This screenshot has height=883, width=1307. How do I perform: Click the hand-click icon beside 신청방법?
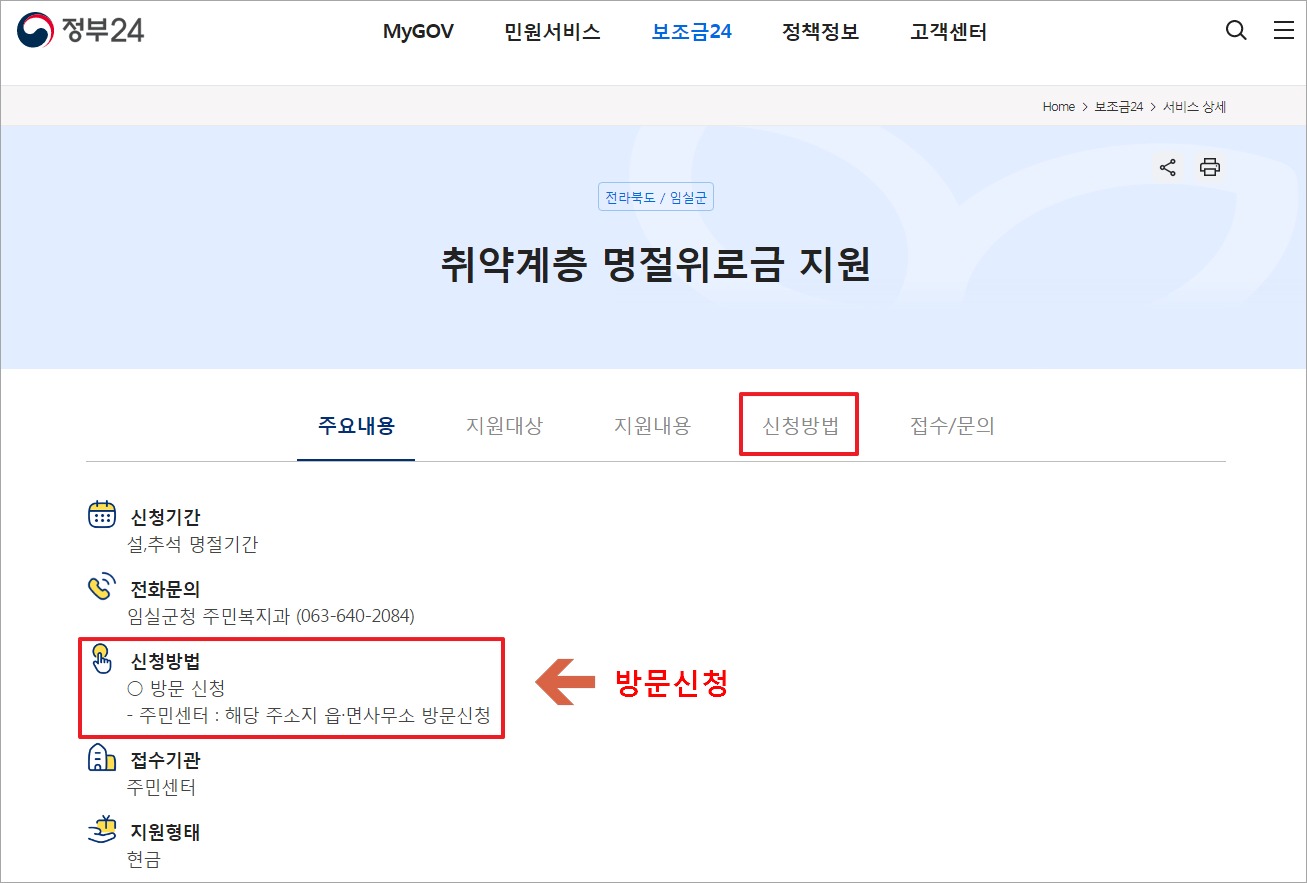point(102,658)
